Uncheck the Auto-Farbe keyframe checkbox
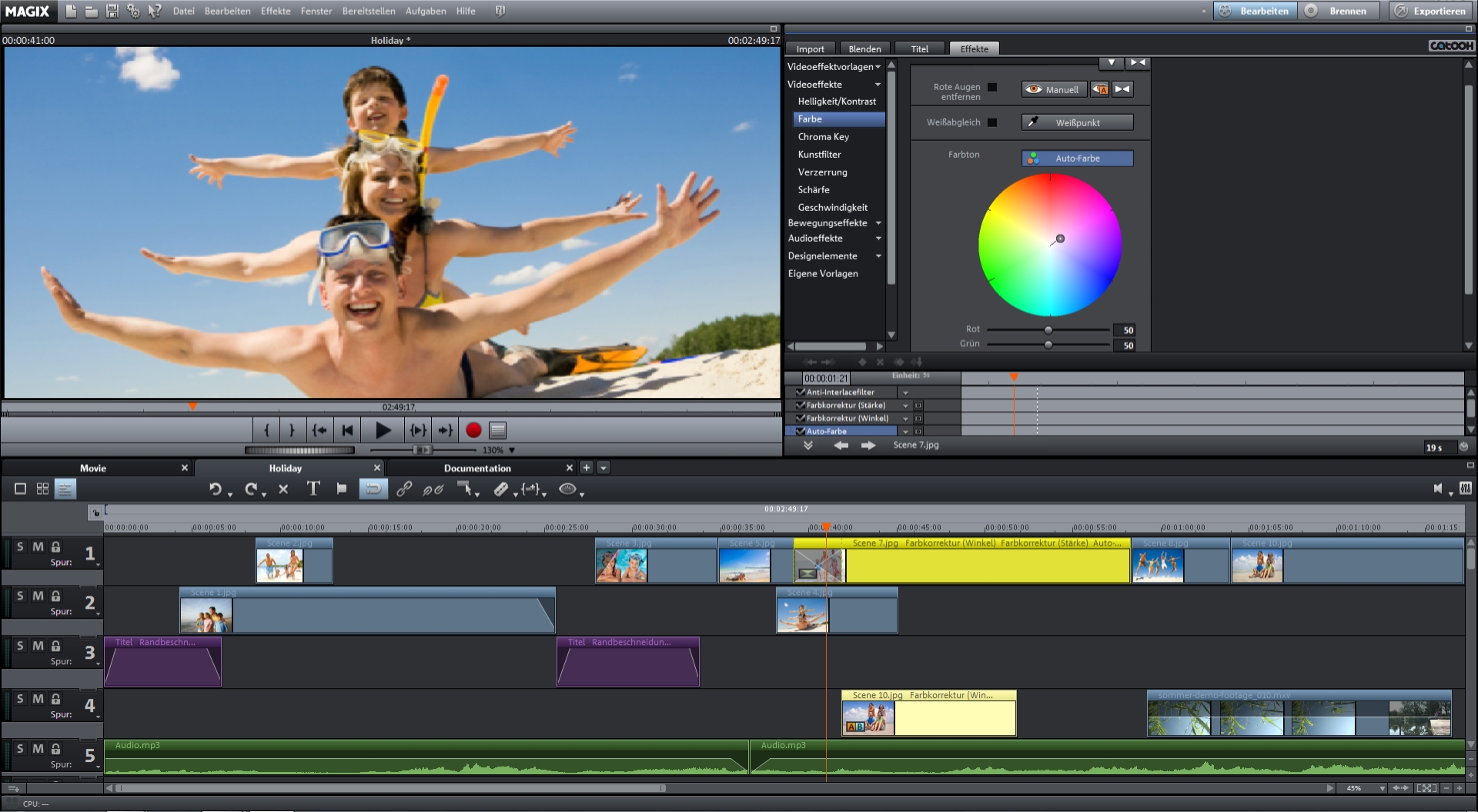Screen dimensions: 1478x812 pyautogui.click(x=801, y=431)
